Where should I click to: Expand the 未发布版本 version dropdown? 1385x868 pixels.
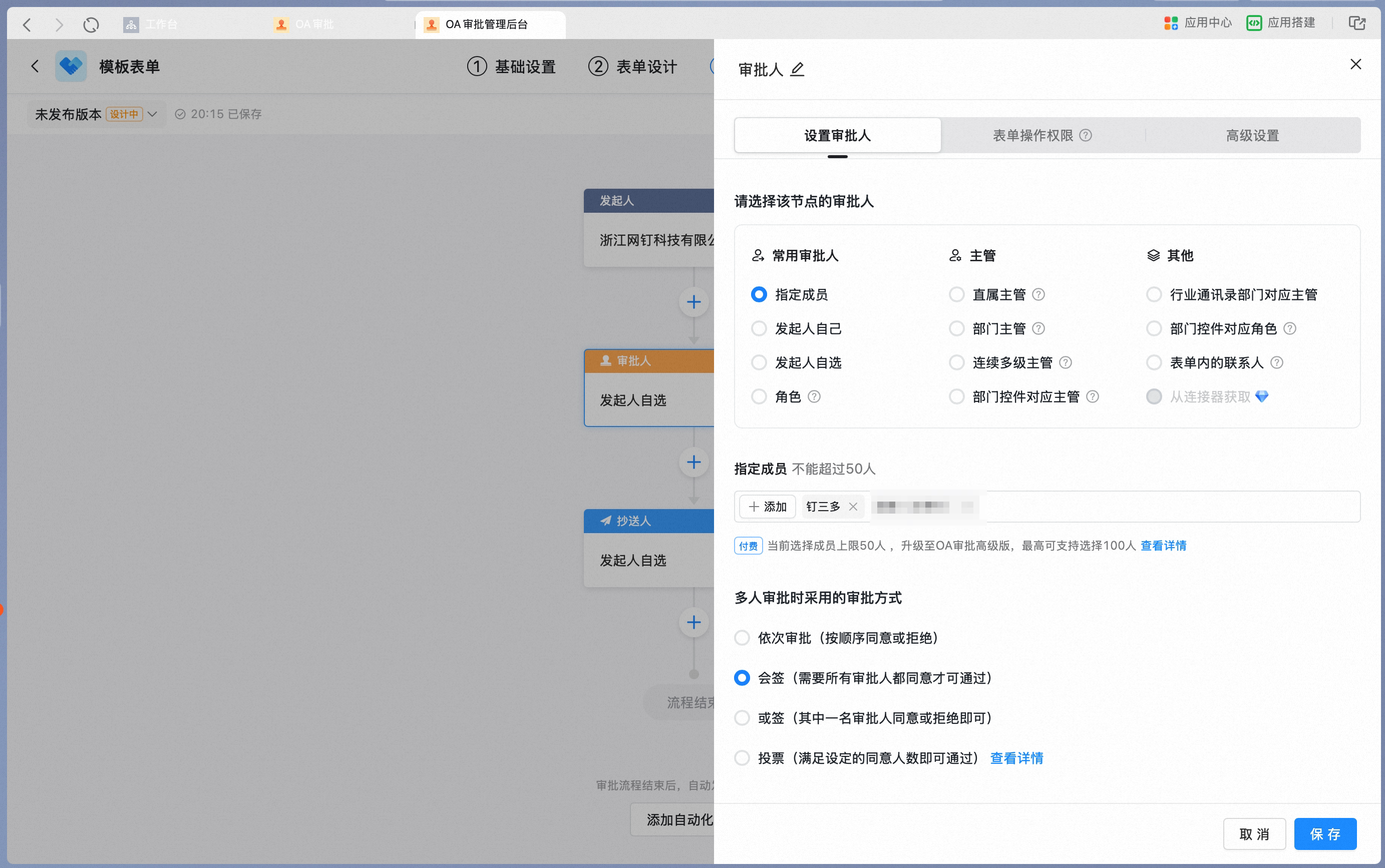tap(152, 114)
